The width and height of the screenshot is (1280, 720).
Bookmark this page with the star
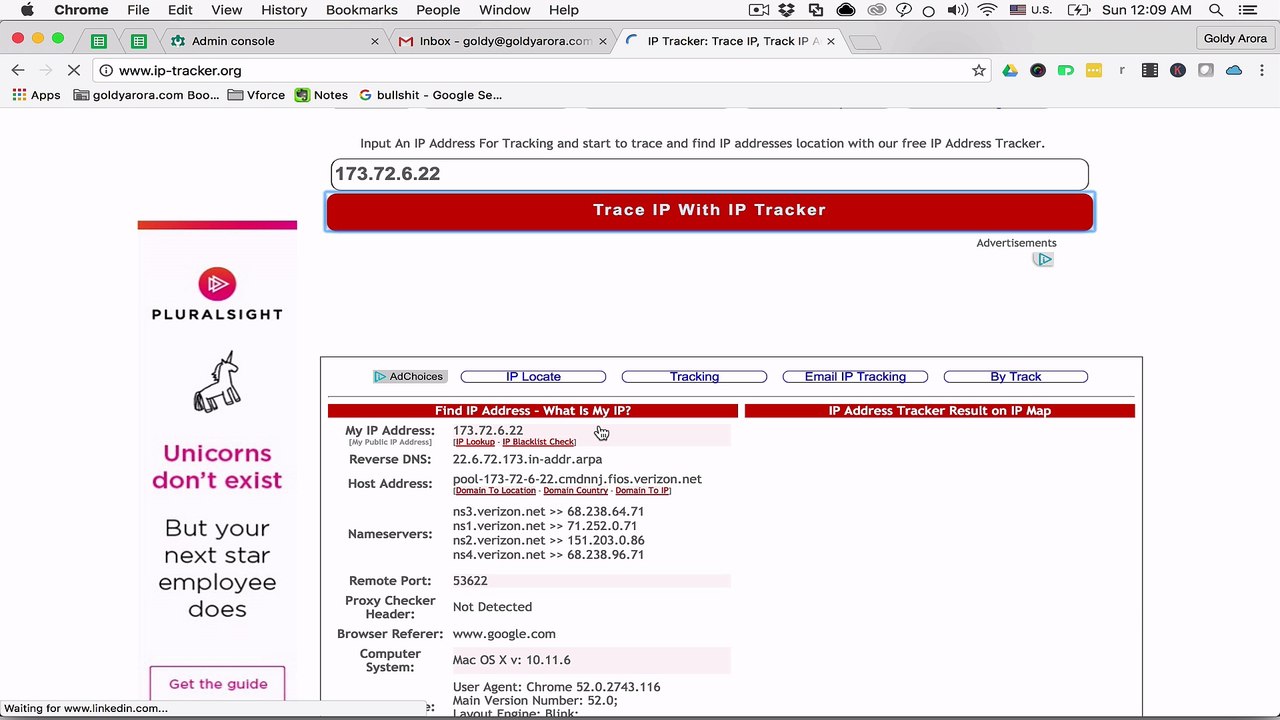coord(979,70)
